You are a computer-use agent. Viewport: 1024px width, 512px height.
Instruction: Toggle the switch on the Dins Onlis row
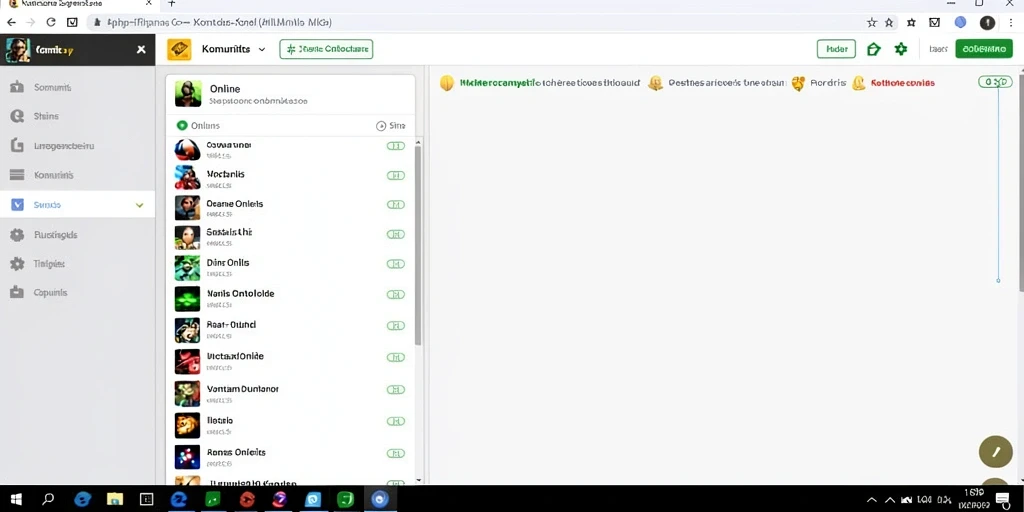coord(396,264)
